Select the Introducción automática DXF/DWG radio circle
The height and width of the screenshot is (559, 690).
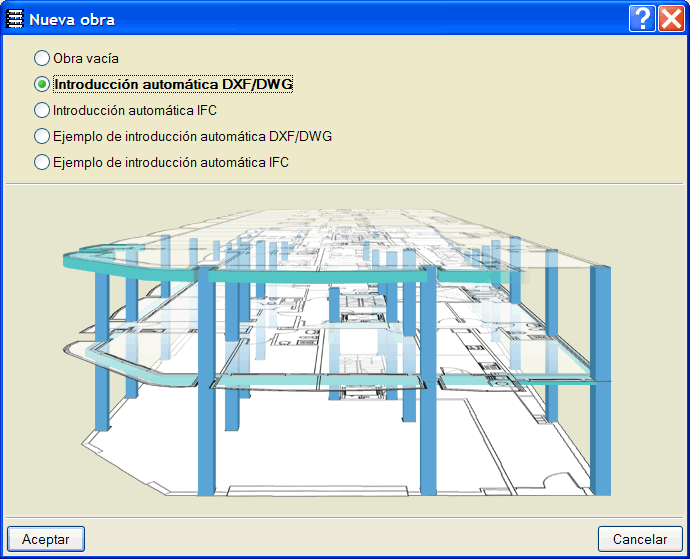pyautogui.click(x=42, y=85)
